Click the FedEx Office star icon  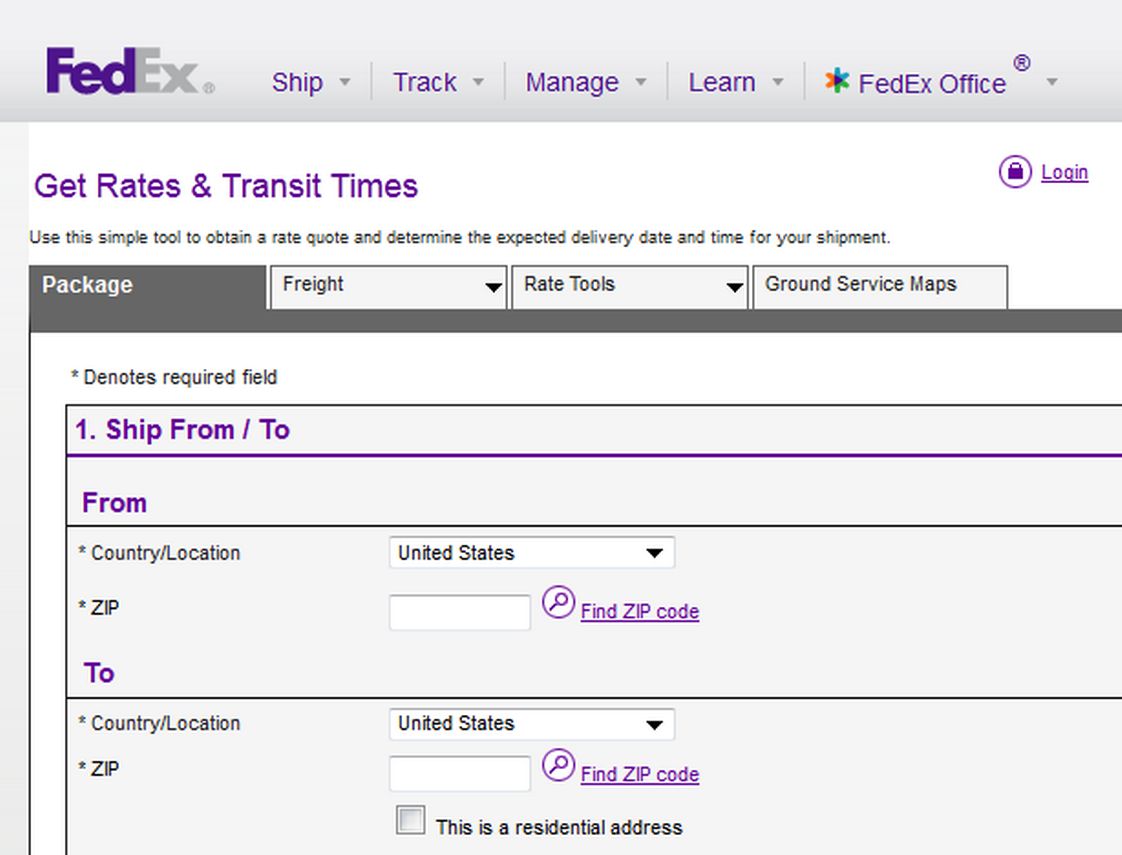[x=837, y=81]
